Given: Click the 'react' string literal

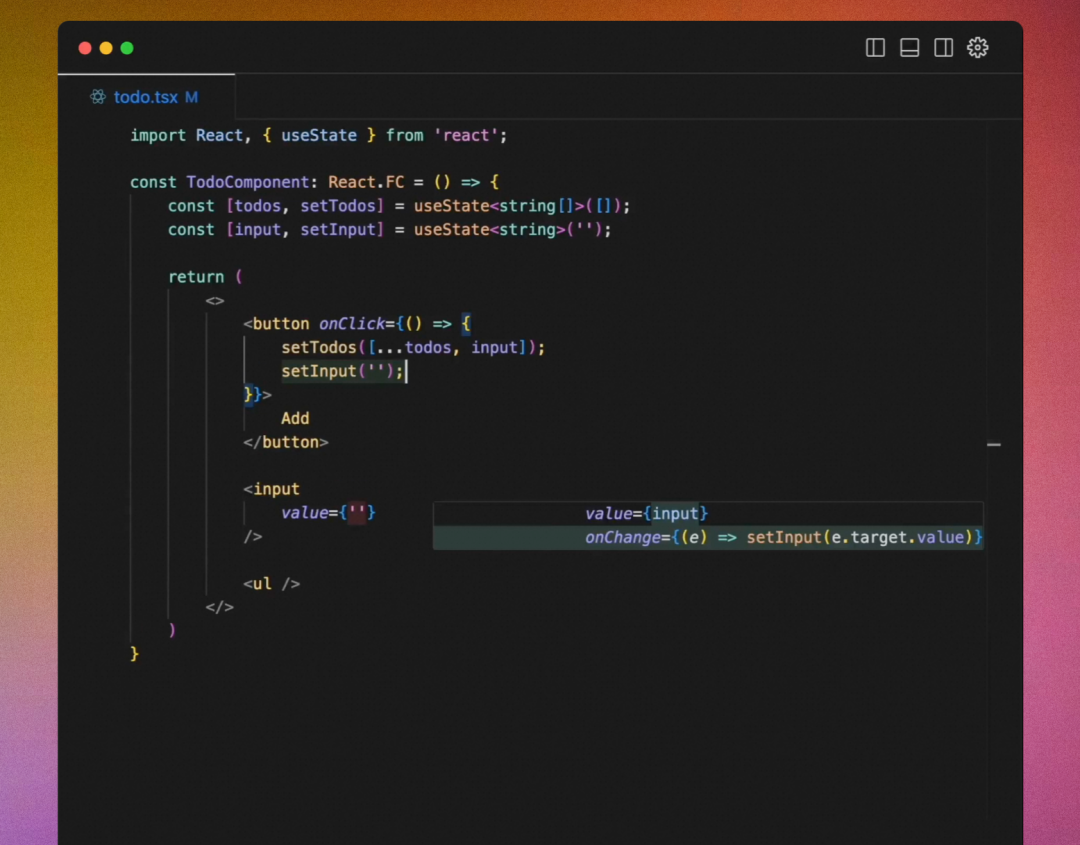Looking at the screenshot, I should click(x=466, y=136).
